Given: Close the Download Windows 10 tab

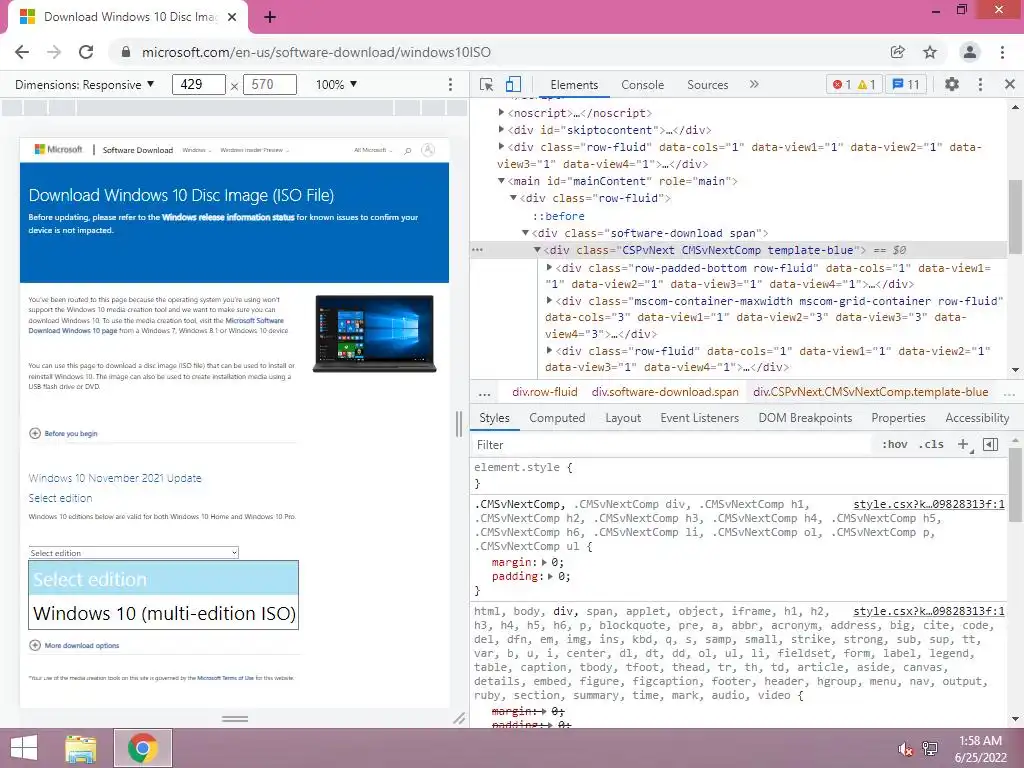Looking at the screenshot, I should click(232, 17).
